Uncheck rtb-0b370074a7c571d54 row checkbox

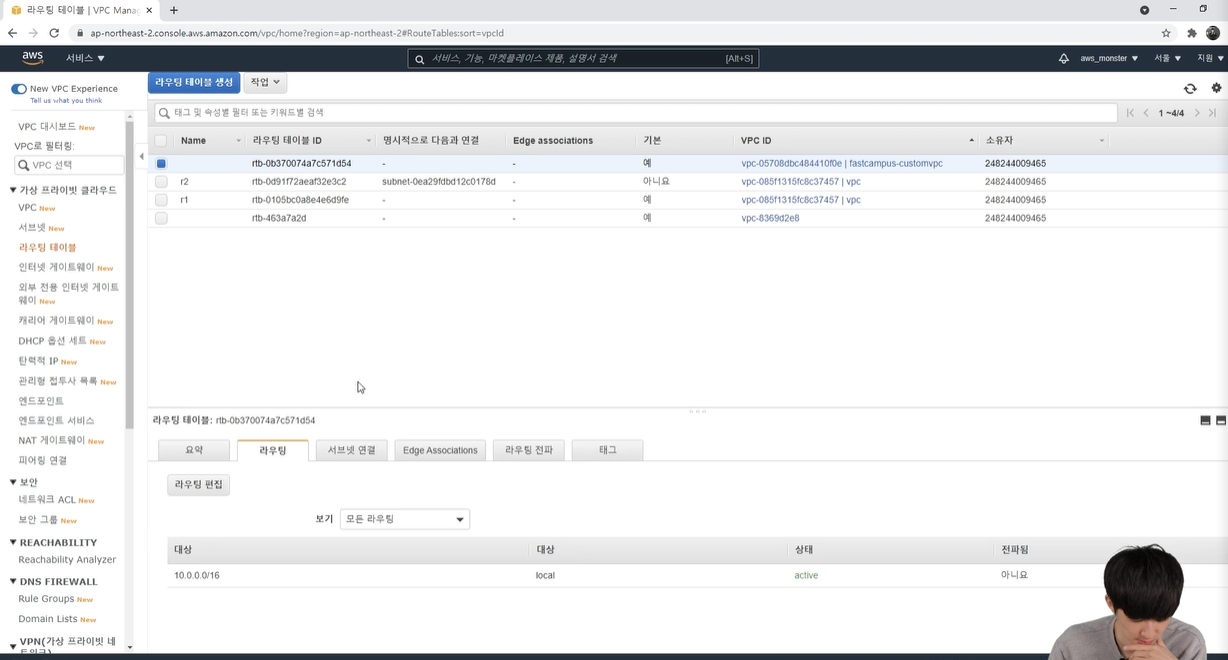(x=161, y=163)
